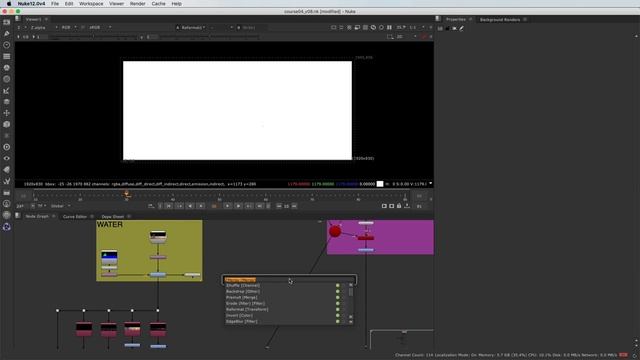
Task: Select the red dot node in purple backdrop
Action: pos(335,231)
